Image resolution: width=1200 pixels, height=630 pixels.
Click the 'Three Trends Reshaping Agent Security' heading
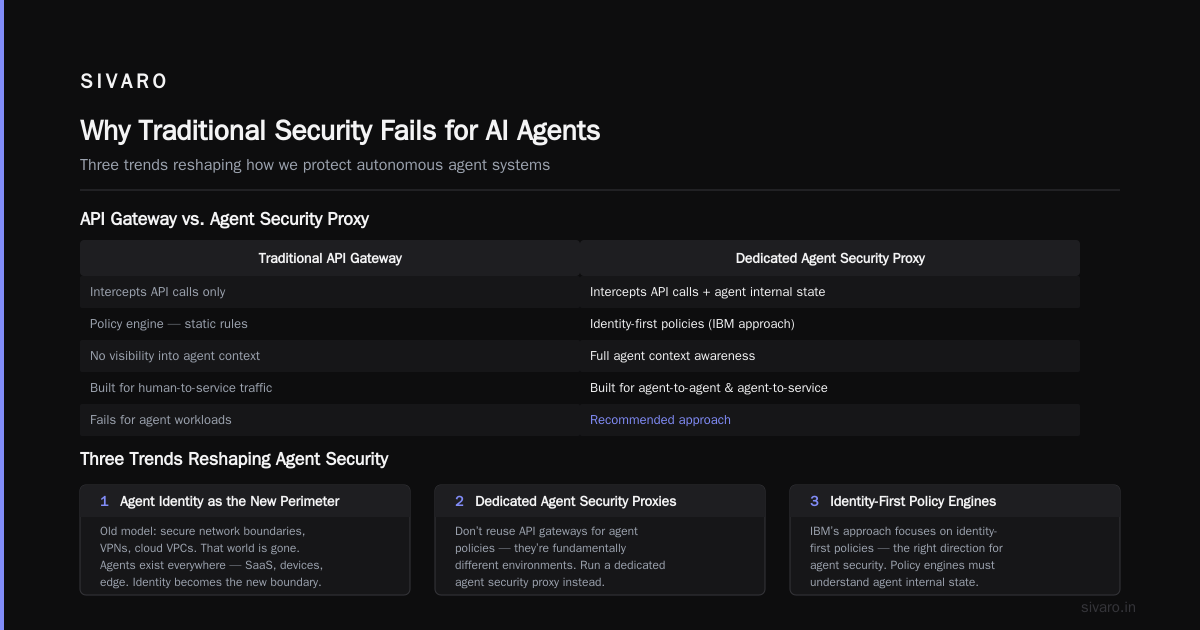(x=234, y=459)
